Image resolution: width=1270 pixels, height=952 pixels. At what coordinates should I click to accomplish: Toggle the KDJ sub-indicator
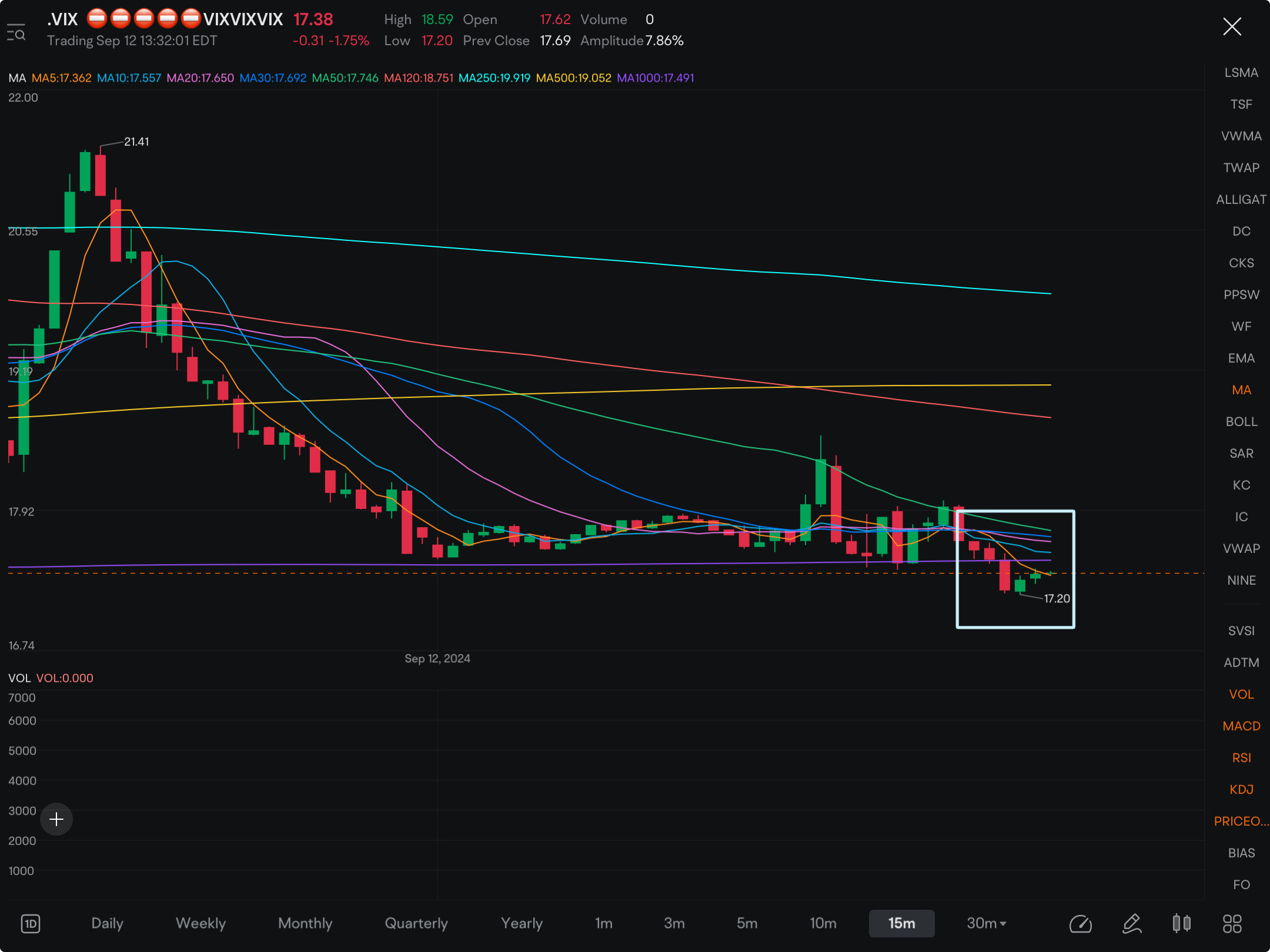pyautogui.click(x=1241, y=790)
